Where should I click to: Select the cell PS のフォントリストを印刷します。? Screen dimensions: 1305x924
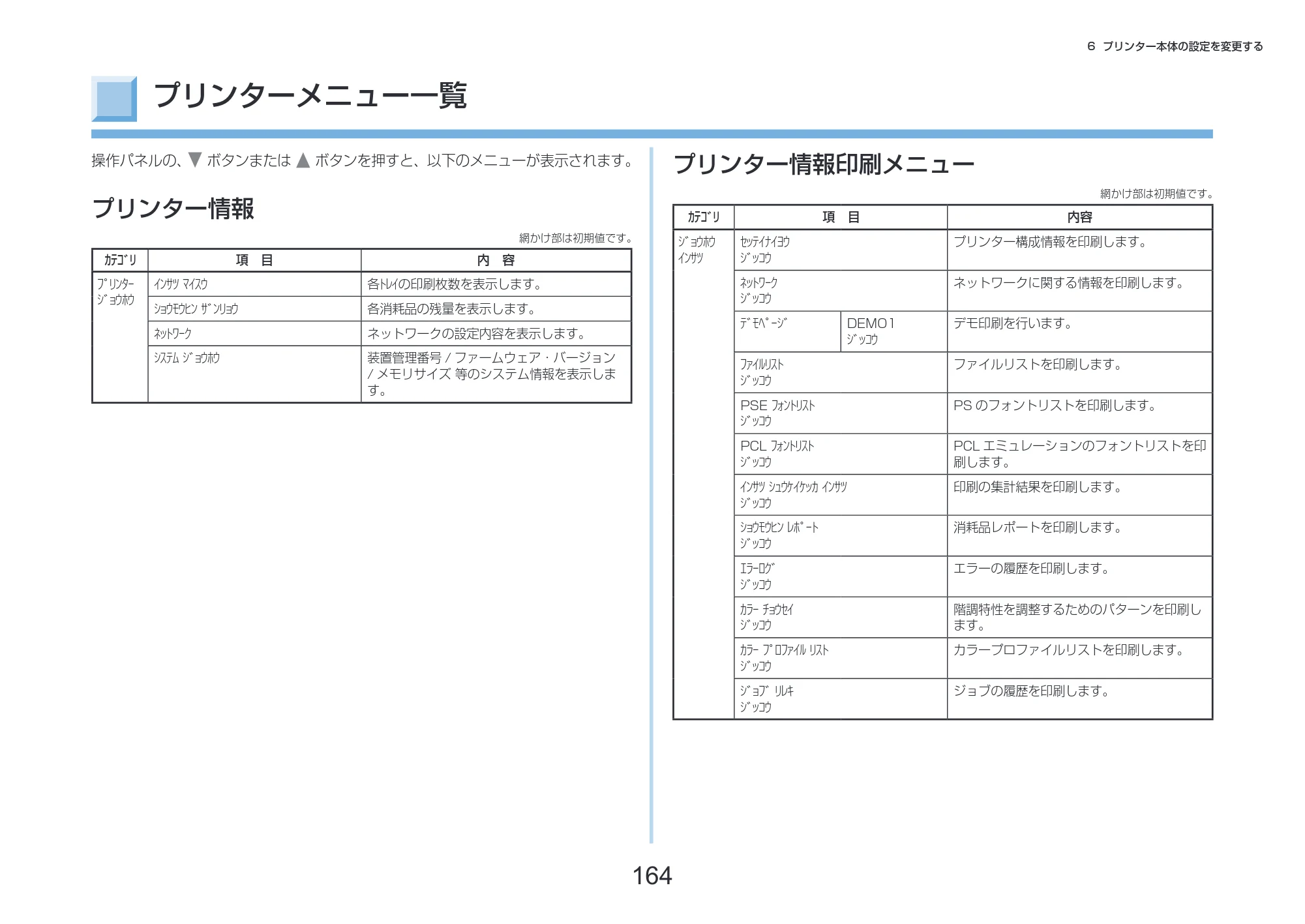[1080, 413]
